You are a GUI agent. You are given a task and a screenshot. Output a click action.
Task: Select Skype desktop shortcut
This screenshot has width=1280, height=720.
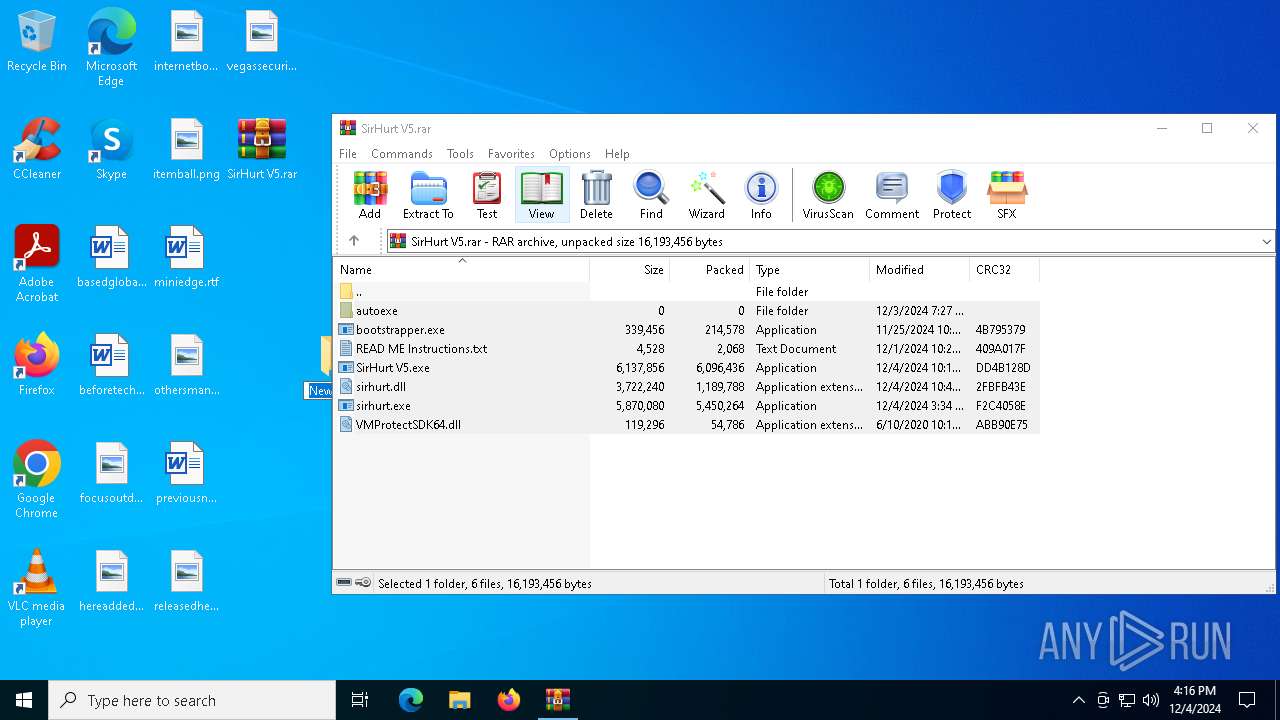111,149
